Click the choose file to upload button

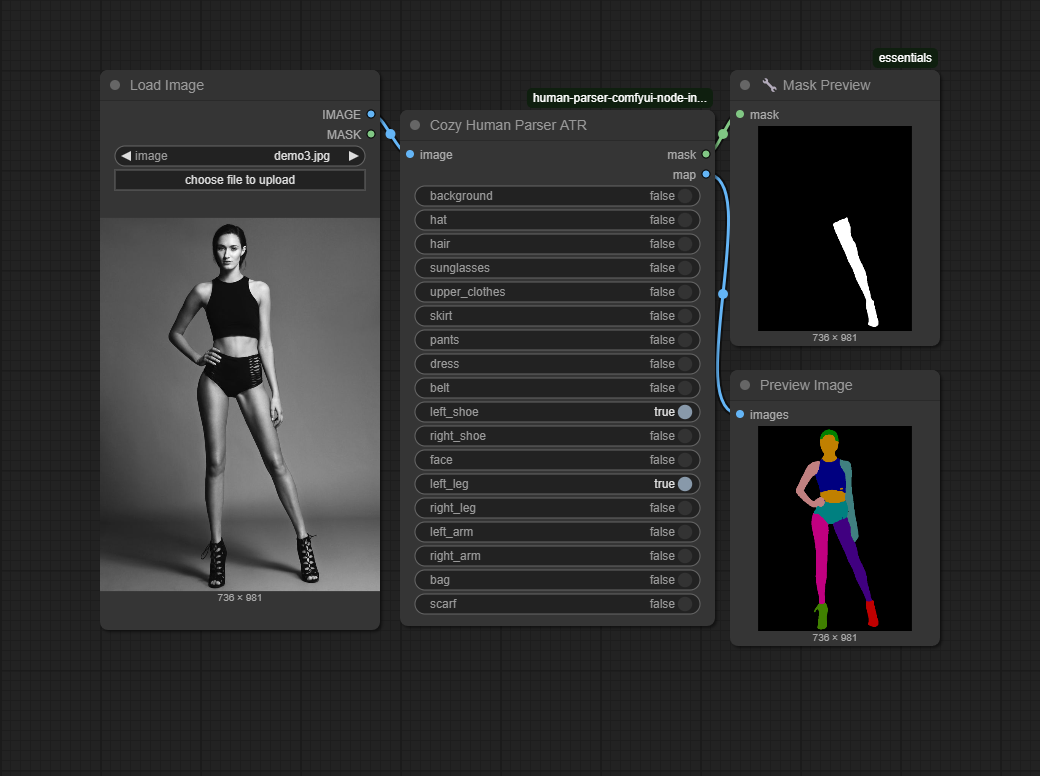[240, 180]
